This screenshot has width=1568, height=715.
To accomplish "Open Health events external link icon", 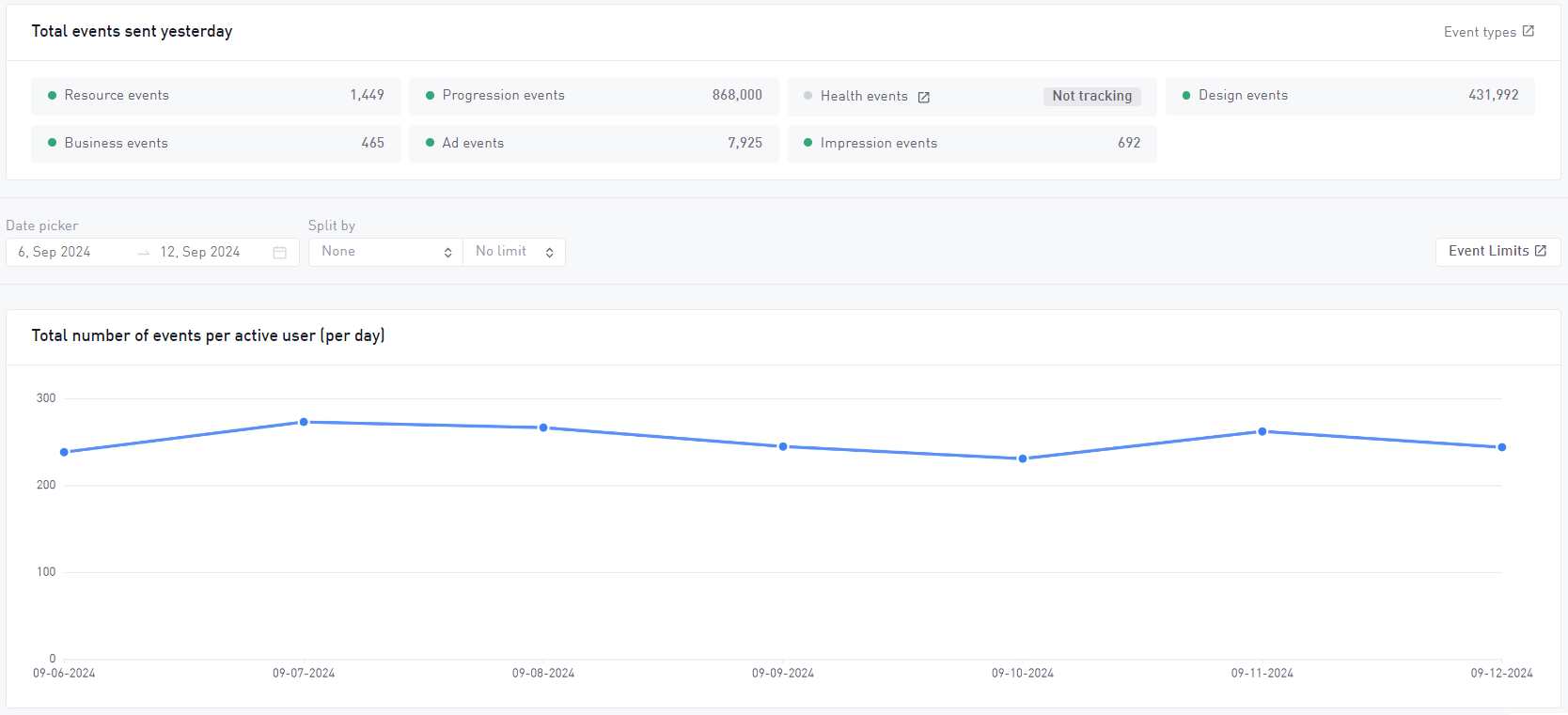I will tap(924, 97).
